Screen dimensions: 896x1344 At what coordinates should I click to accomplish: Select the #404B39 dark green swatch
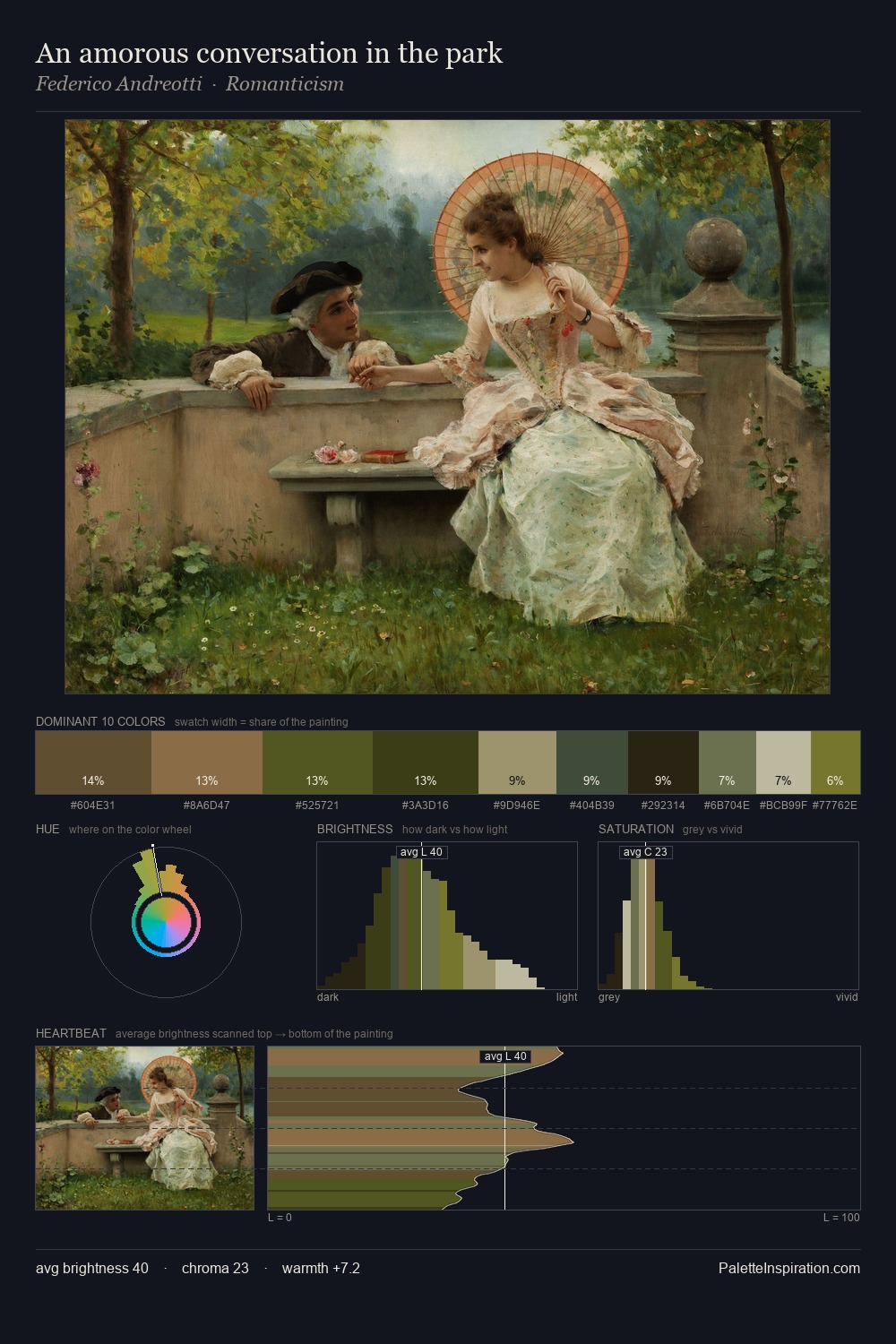pos(592,762)
